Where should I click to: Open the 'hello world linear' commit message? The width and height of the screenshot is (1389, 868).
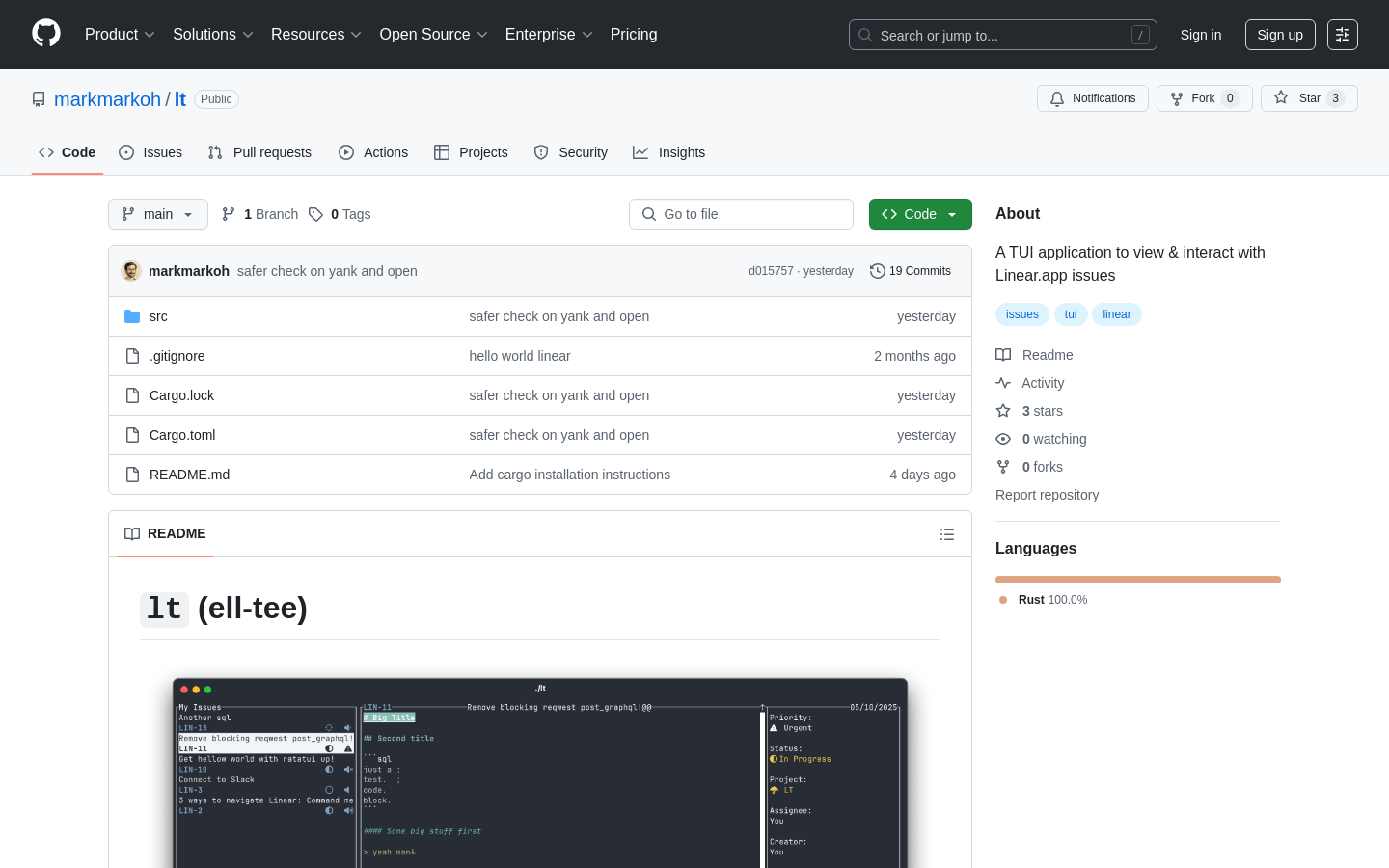pyautogui.click(x=520, y=356)
